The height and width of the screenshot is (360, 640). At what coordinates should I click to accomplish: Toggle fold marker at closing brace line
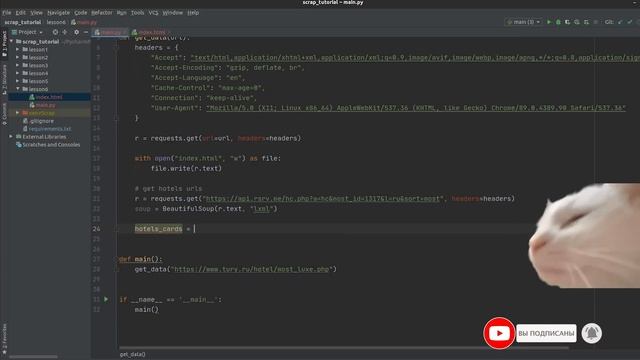click(116, 118)
